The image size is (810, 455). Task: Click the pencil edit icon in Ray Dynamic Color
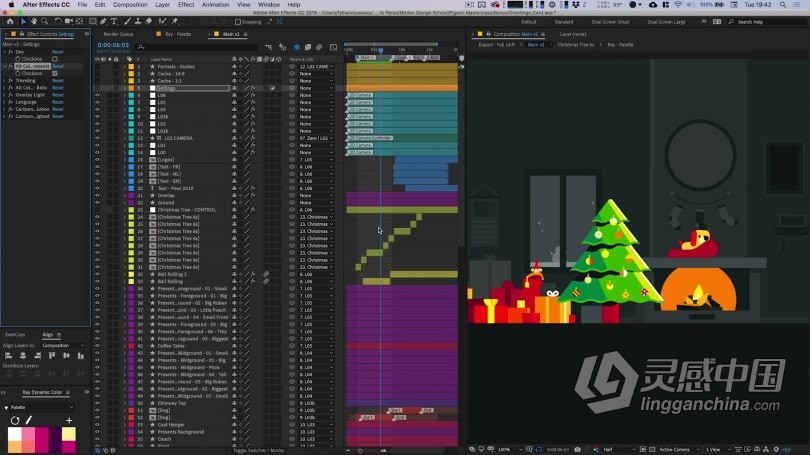[x=28, y=420]
